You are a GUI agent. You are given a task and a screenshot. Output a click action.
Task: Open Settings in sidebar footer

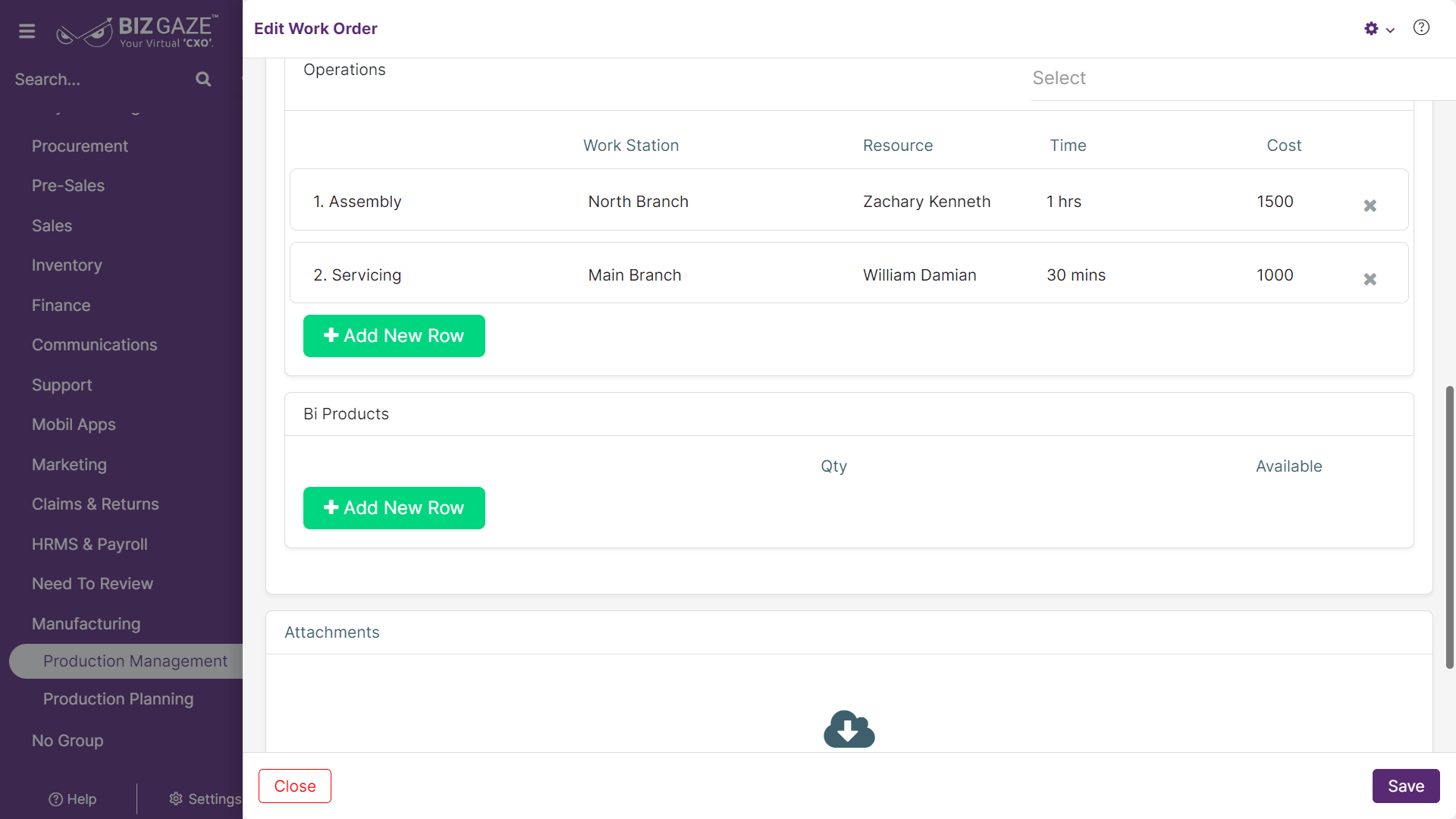(205, 799)
